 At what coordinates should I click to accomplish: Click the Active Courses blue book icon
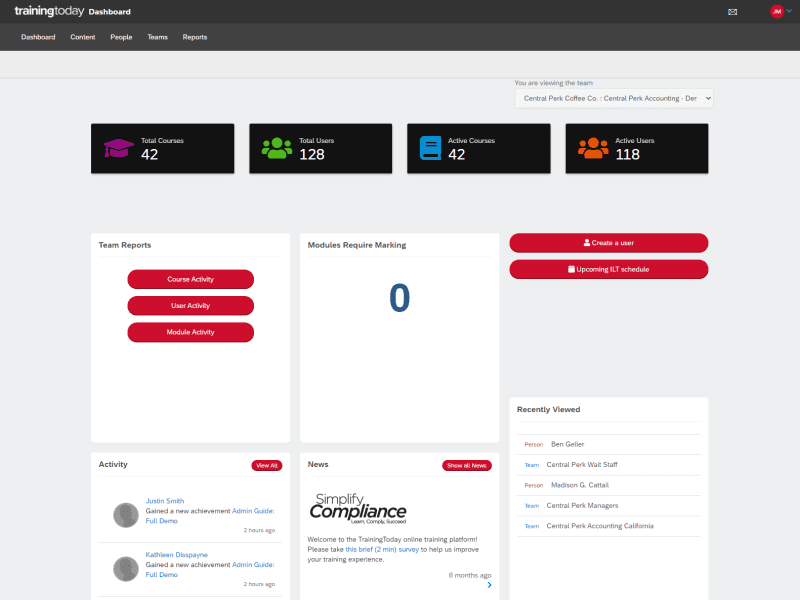tap(430, 148)
